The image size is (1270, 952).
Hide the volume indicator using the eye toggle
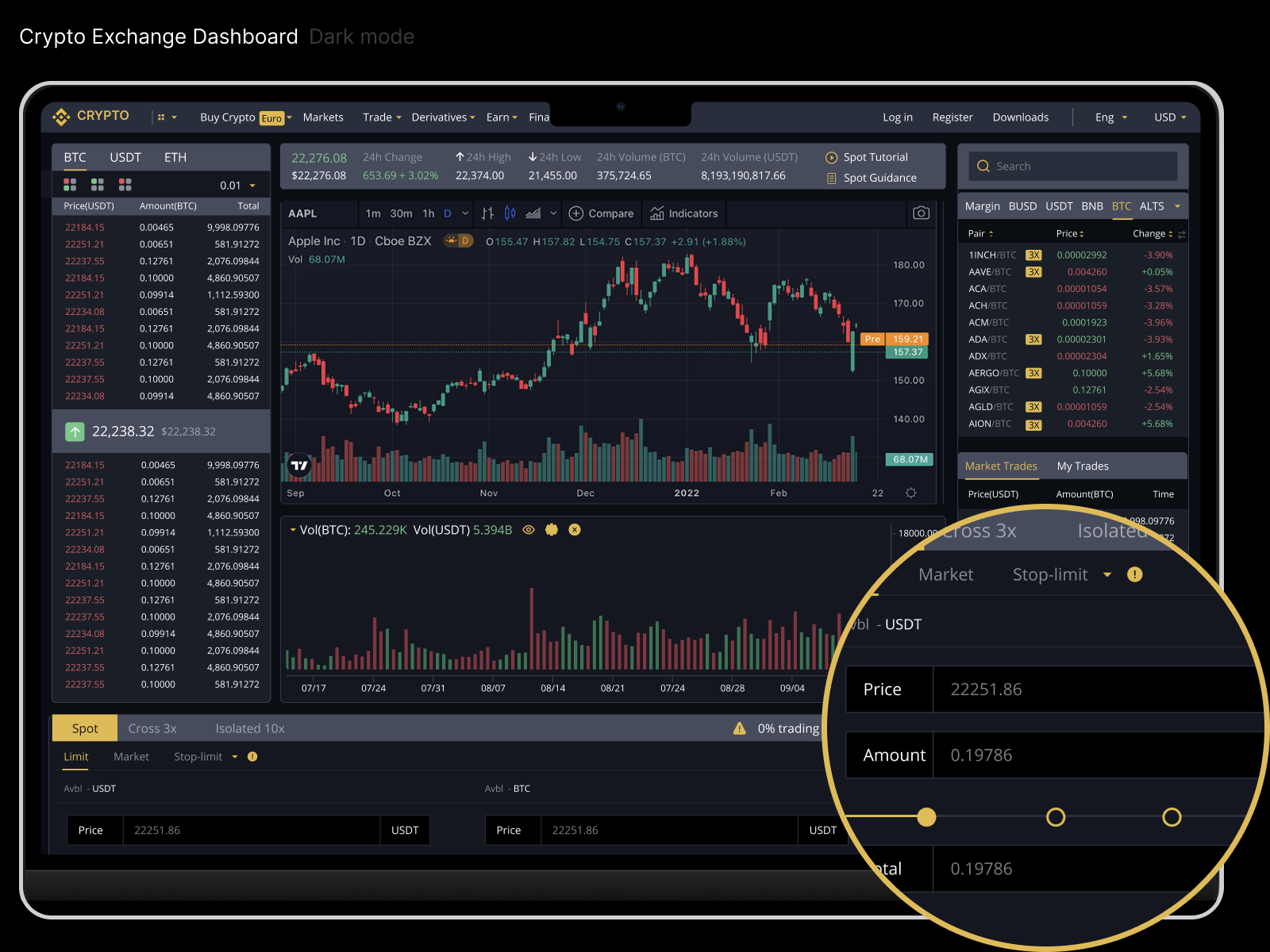point(529,529)
